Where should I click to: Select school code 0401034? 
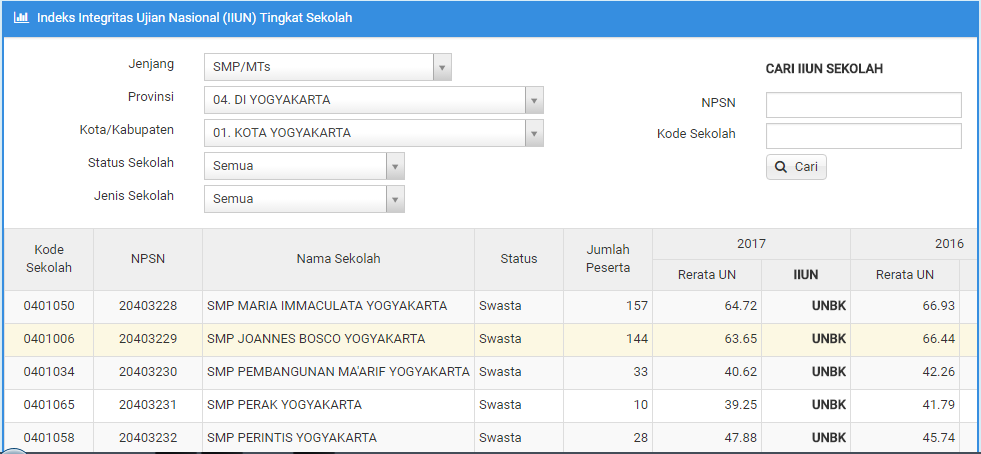point(49,372)
